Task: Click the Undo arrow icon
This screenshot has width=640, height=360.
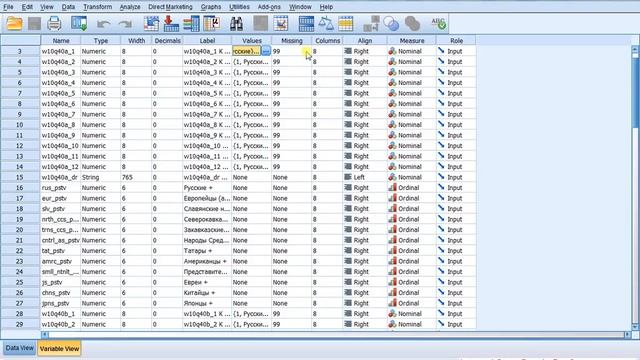Action: point(103,24)
